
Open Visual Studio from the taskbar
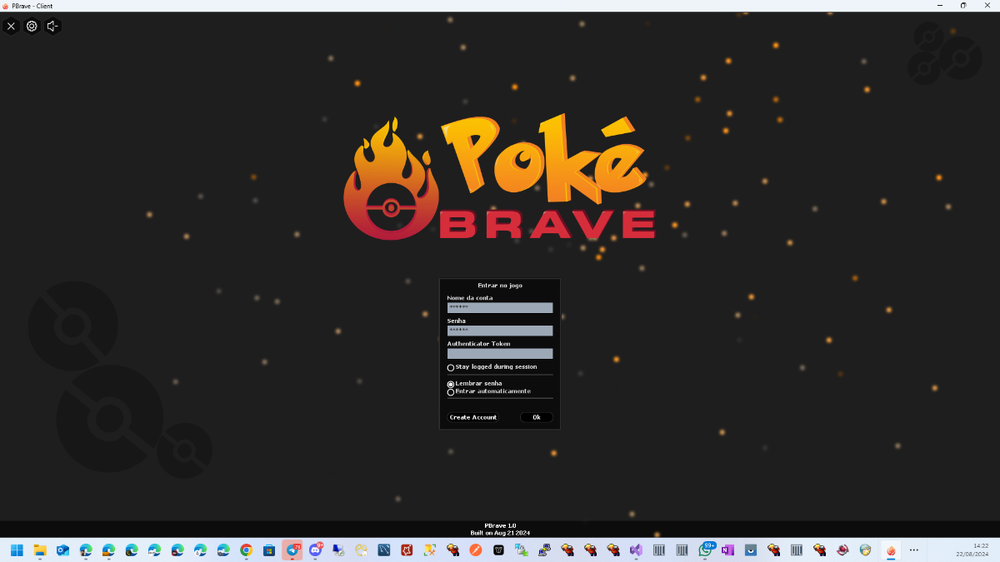coord(635,550)
